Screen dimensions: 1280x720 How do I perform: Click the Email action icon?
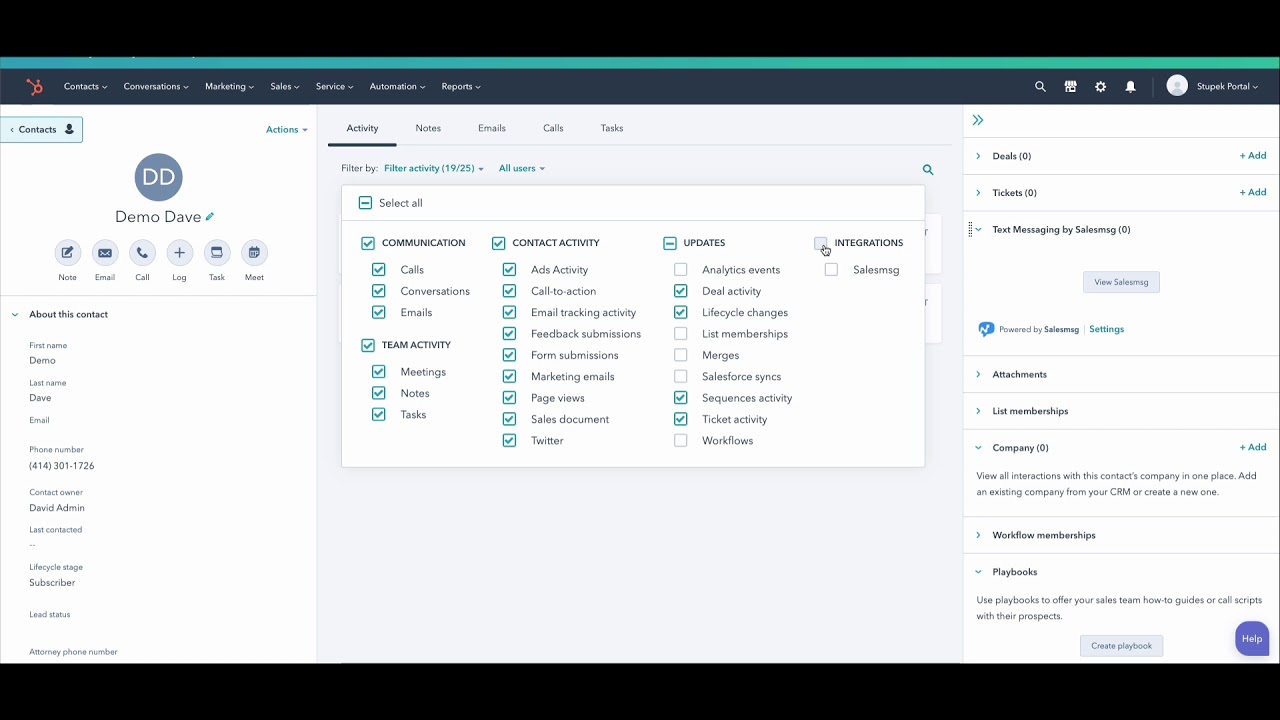tap(105, 253)
